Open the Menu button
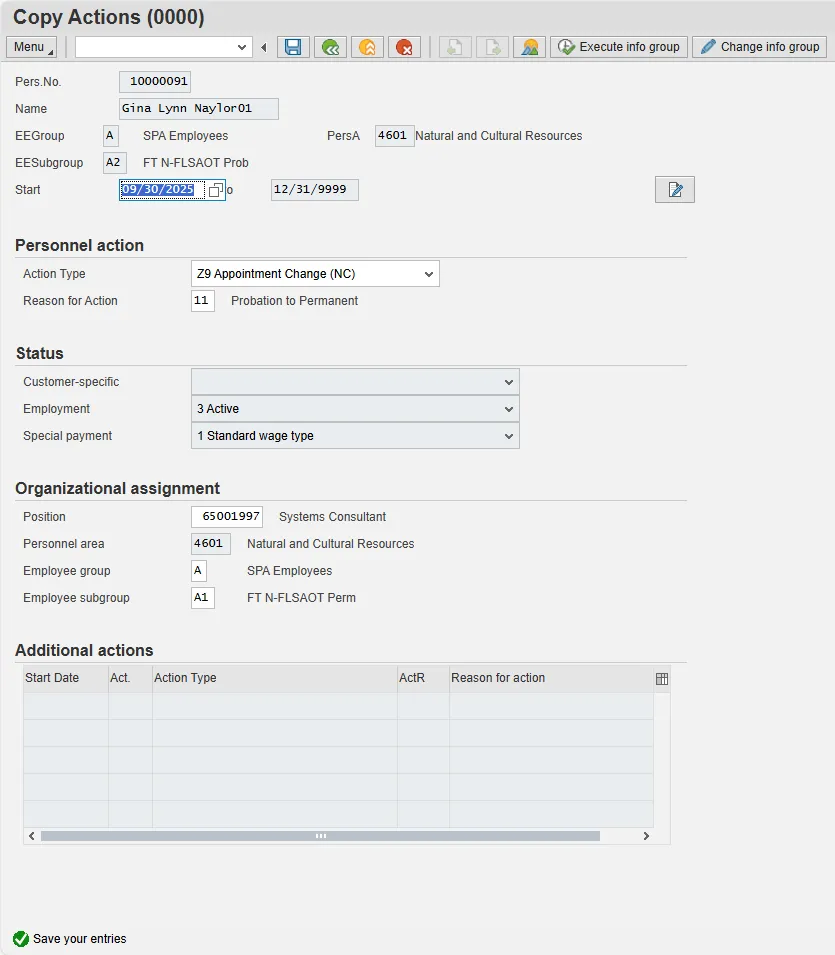This screenshot has width=835, height=955. 31,47
